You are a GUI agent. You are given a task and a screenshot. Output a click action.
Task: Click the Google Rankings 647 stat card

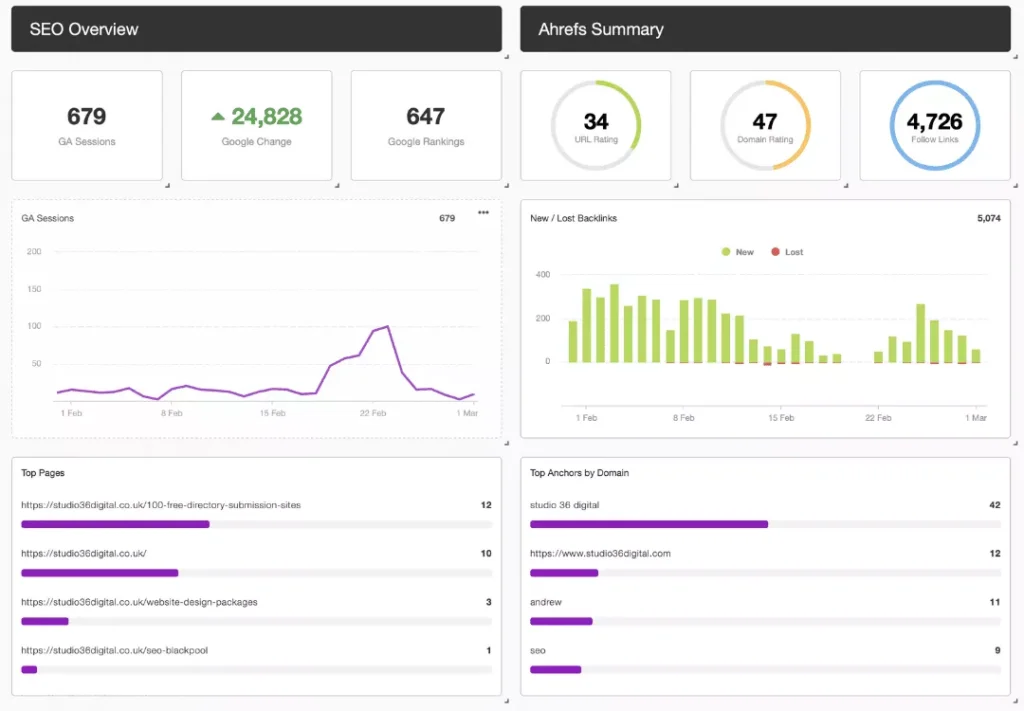(426, 125)
